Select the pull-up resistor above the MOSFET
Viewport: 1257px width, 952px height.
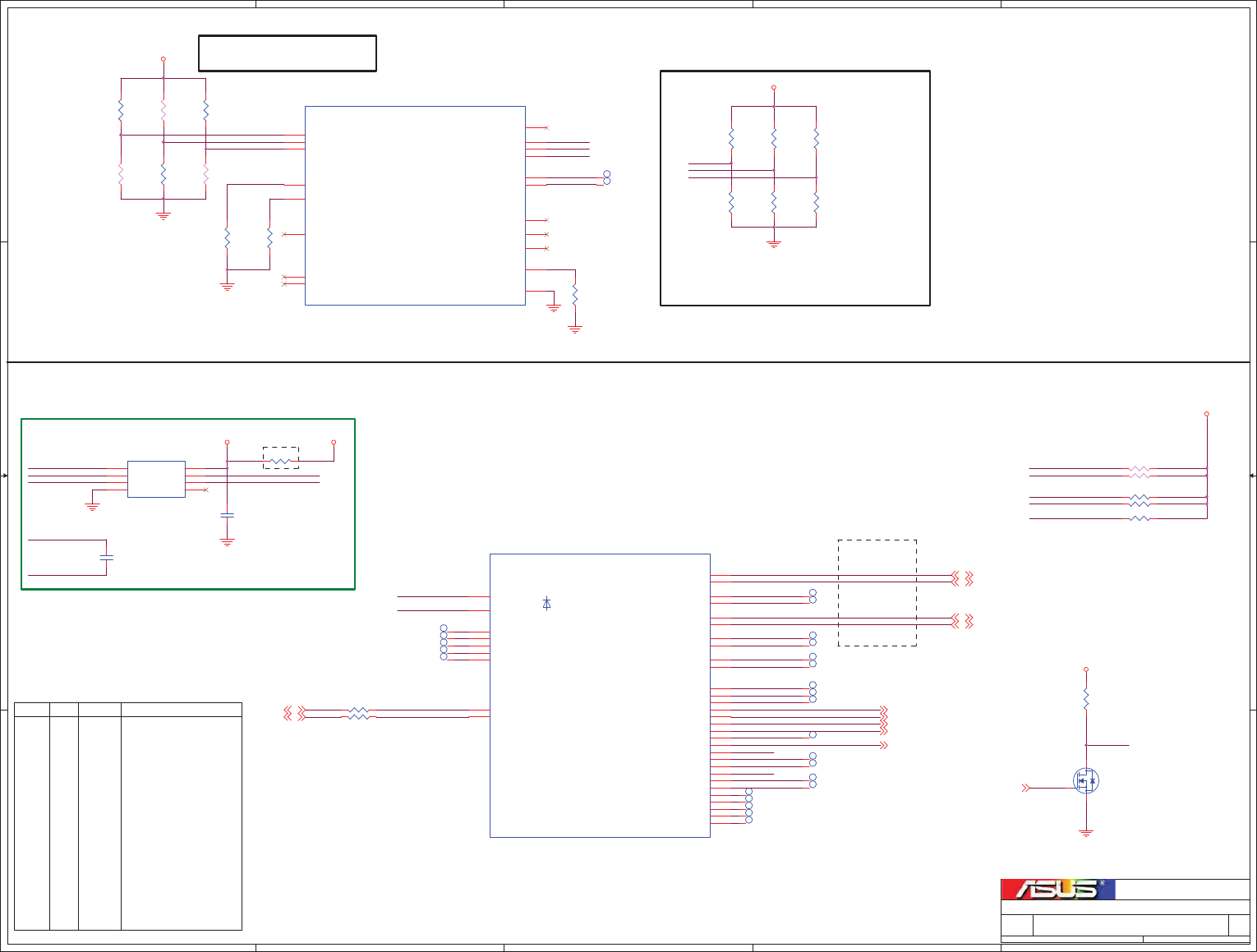tap(1086, 699)
